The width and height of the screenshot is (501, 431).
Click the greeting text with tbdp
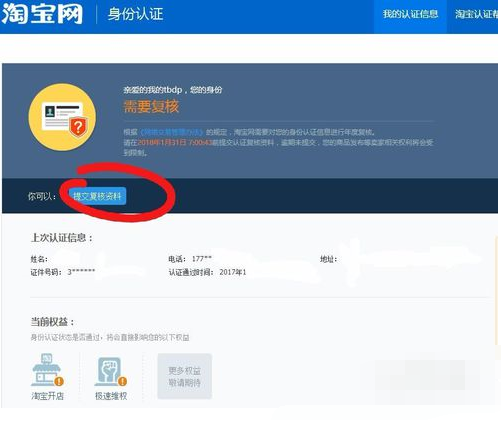(173, 90)
